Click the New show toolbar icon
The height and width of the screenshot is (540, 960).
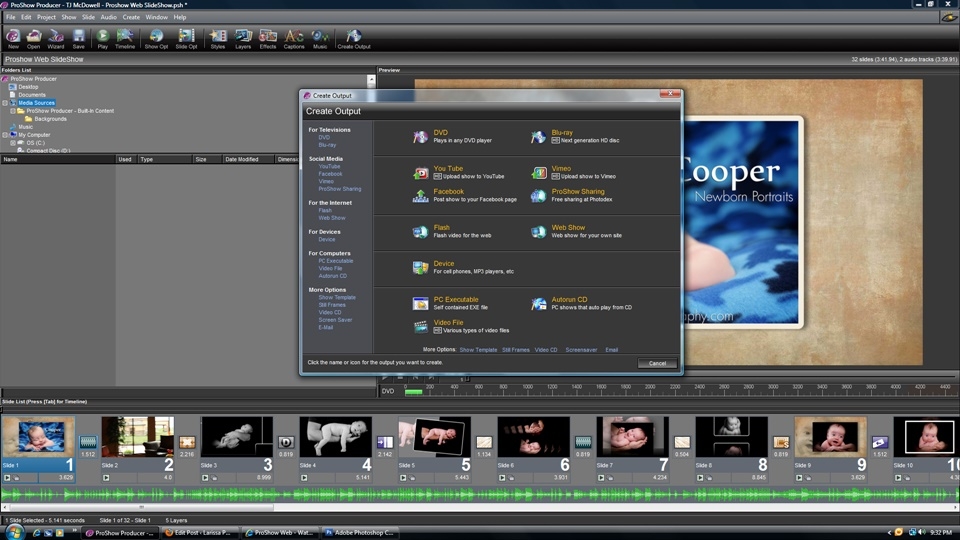[x=13, y=38]
